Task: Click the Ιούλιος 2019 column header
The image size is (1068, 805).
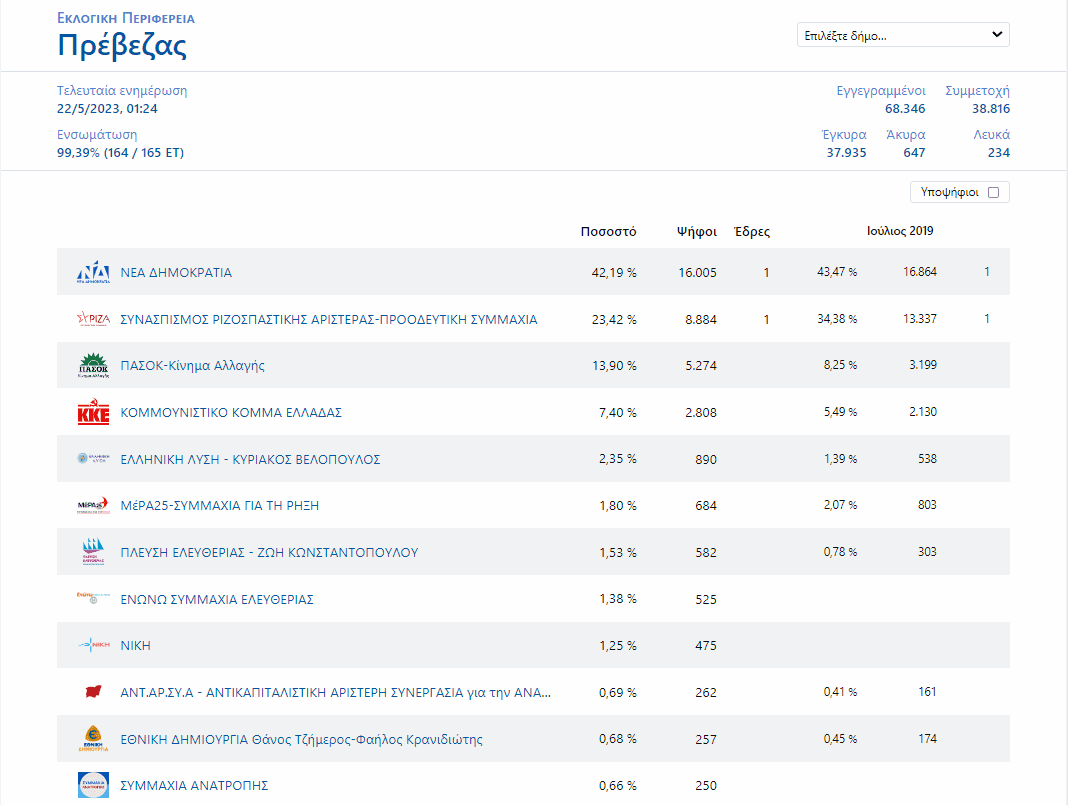Action: click(900, 231)
